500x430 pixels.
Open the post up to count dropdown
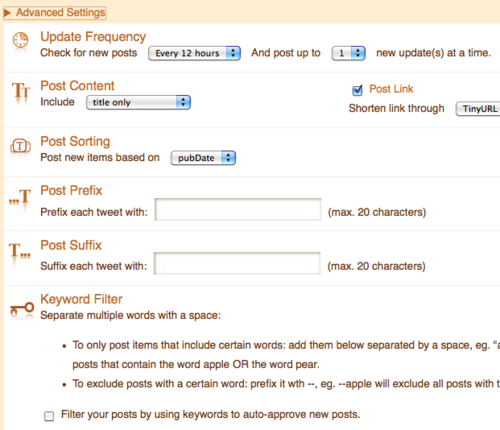pos(348,53)
